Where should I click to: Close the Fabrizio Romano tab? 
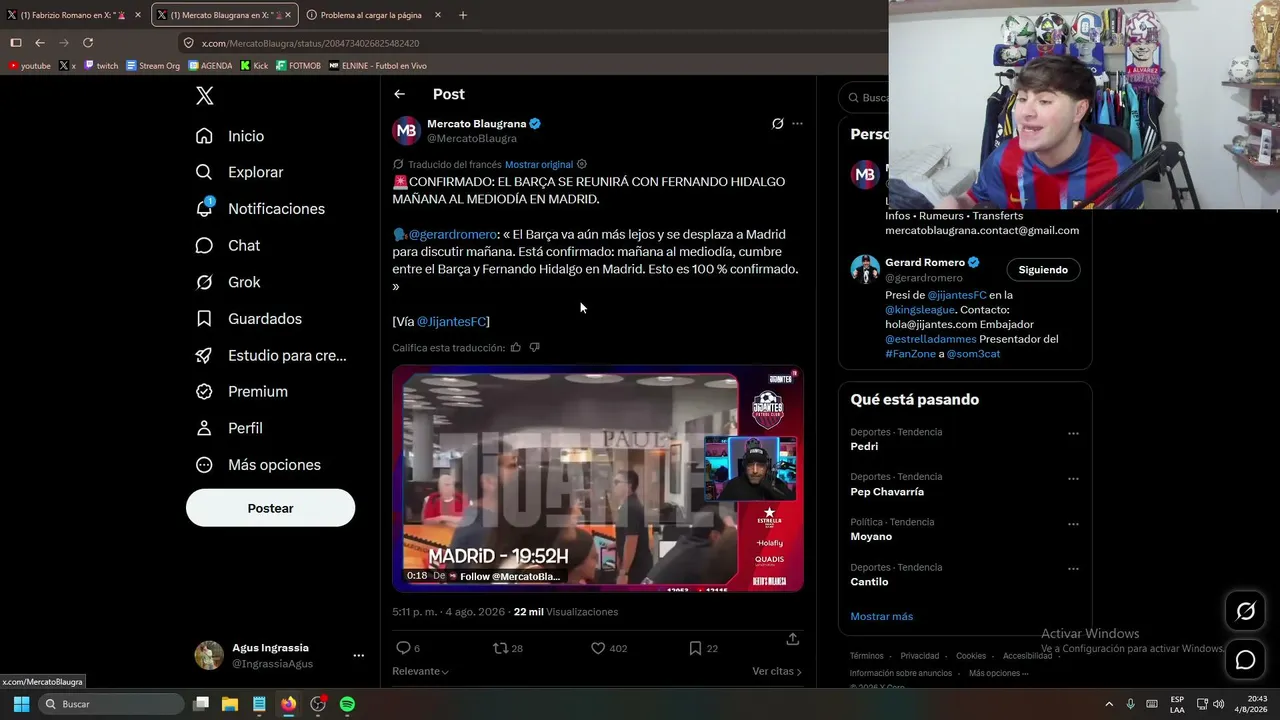[137, 15]
